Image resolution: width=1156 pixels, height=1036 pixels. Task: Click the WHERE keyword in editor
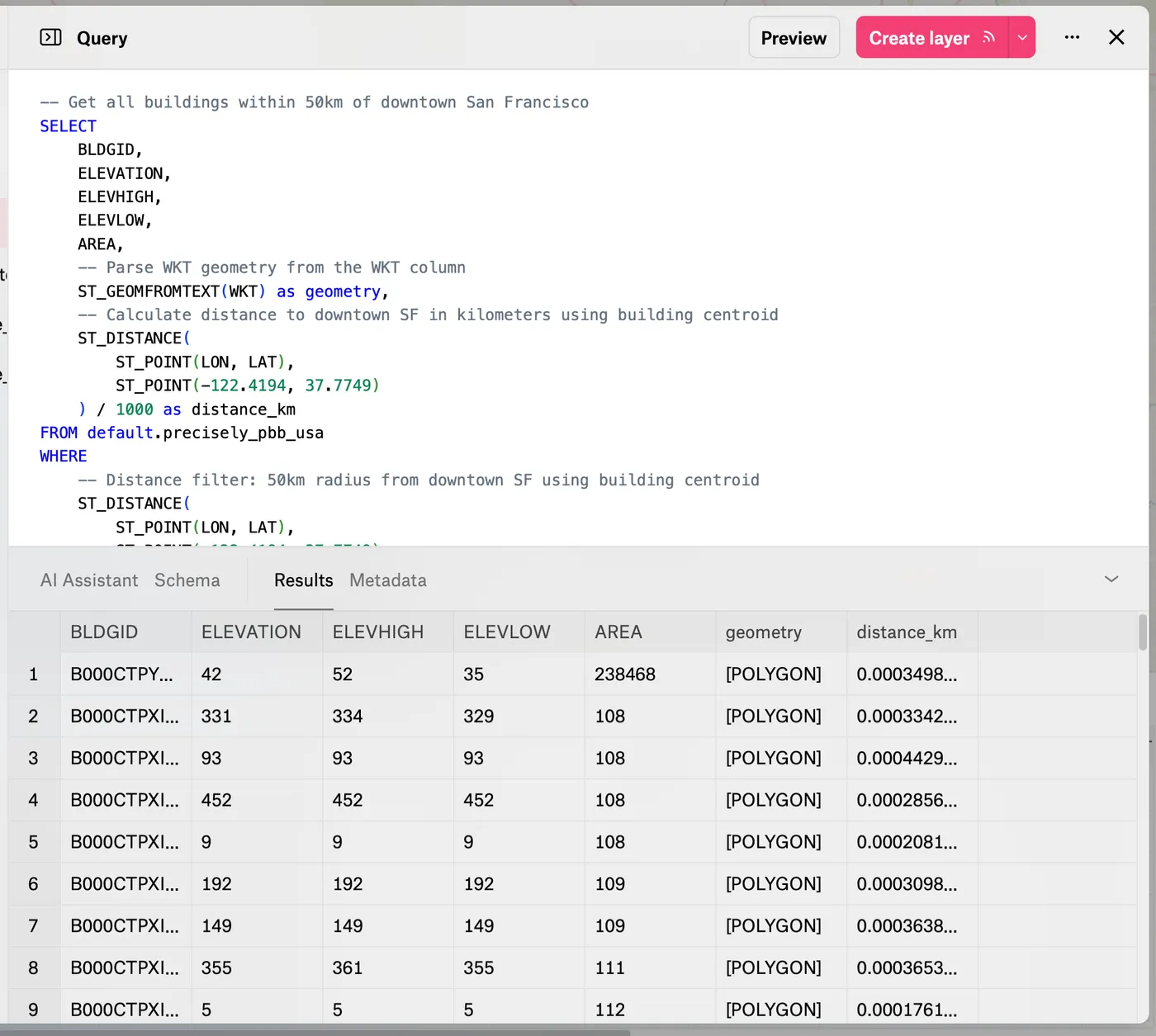pos(63,456)
